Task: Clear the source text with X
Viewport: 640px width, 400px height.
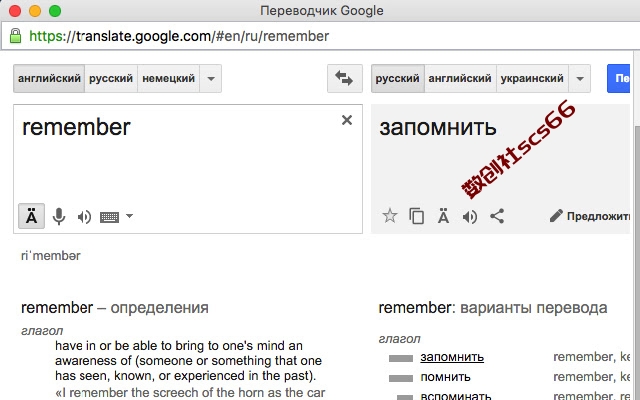Action: pyautogui.click(x=347, y=120)
